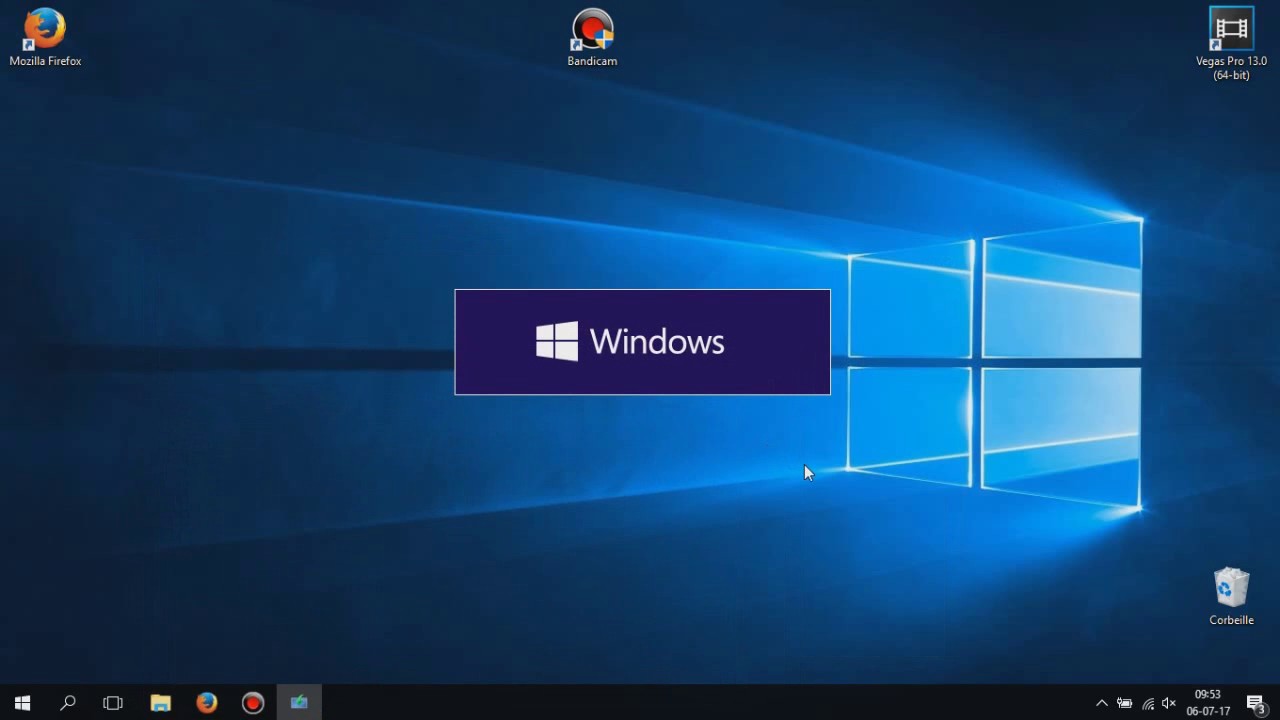The height and width of the screenshot is (720, 1280).
Task: Open the Windows Start menu
Action: [x=22, y=703]
